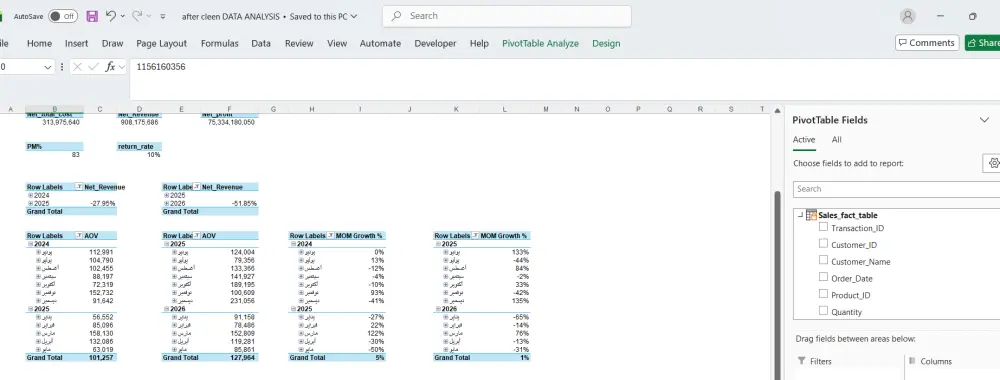Expand the month row with AOV 231,056
Image resolution: width=1000 pixels, height=380 pixels.
(175, 300)
